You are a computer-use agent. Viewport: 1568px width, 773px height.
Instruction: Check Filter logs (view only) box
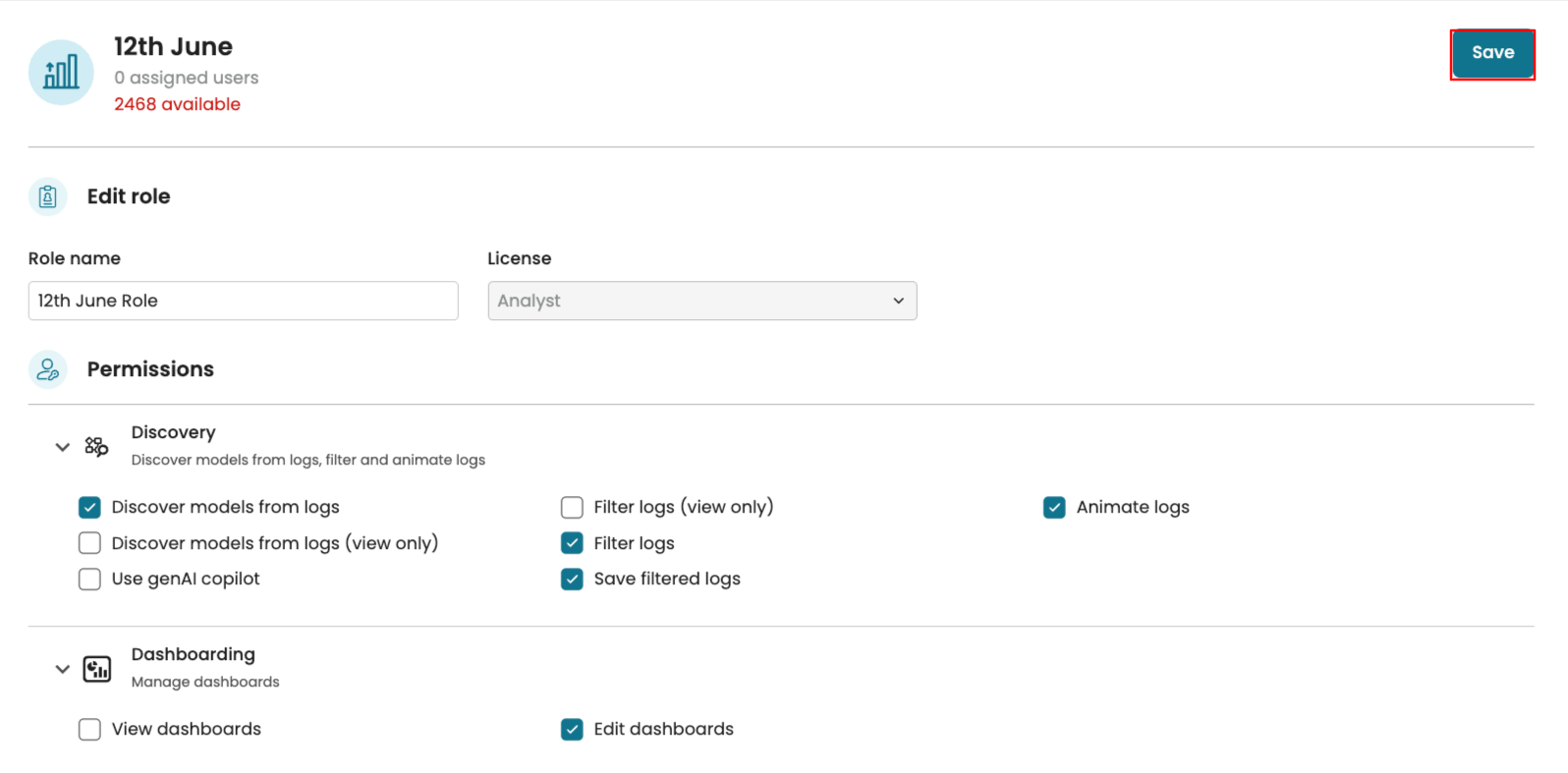click(x=572, y=507)
